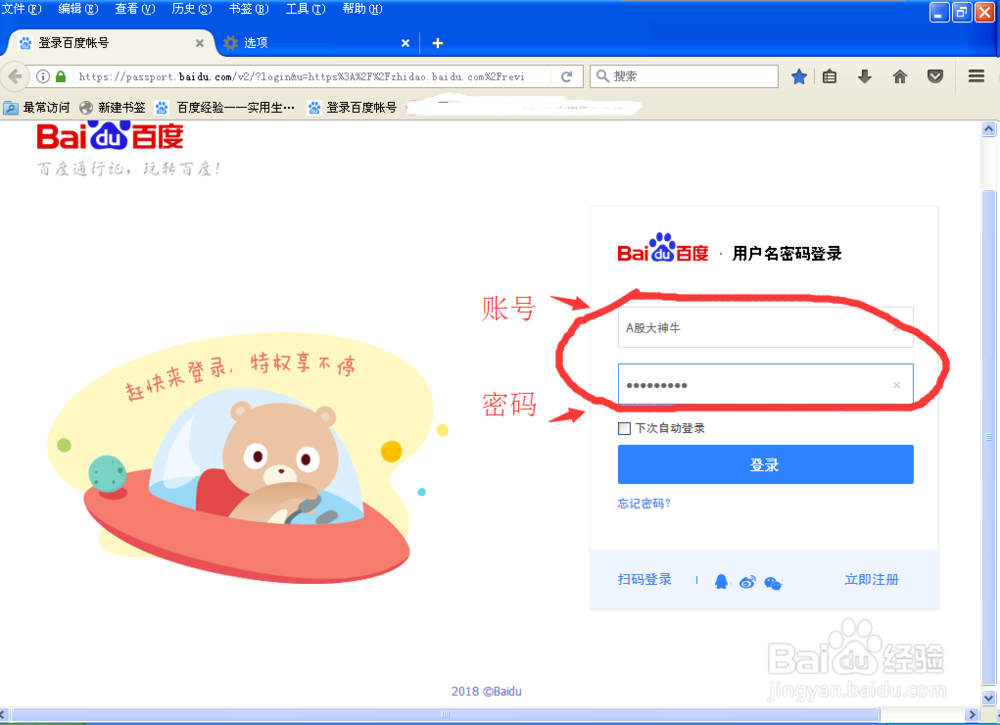Enable the 下次自动登录 checkbox
The width and height of the screenshot is (1000, 725).
point(624,428)
